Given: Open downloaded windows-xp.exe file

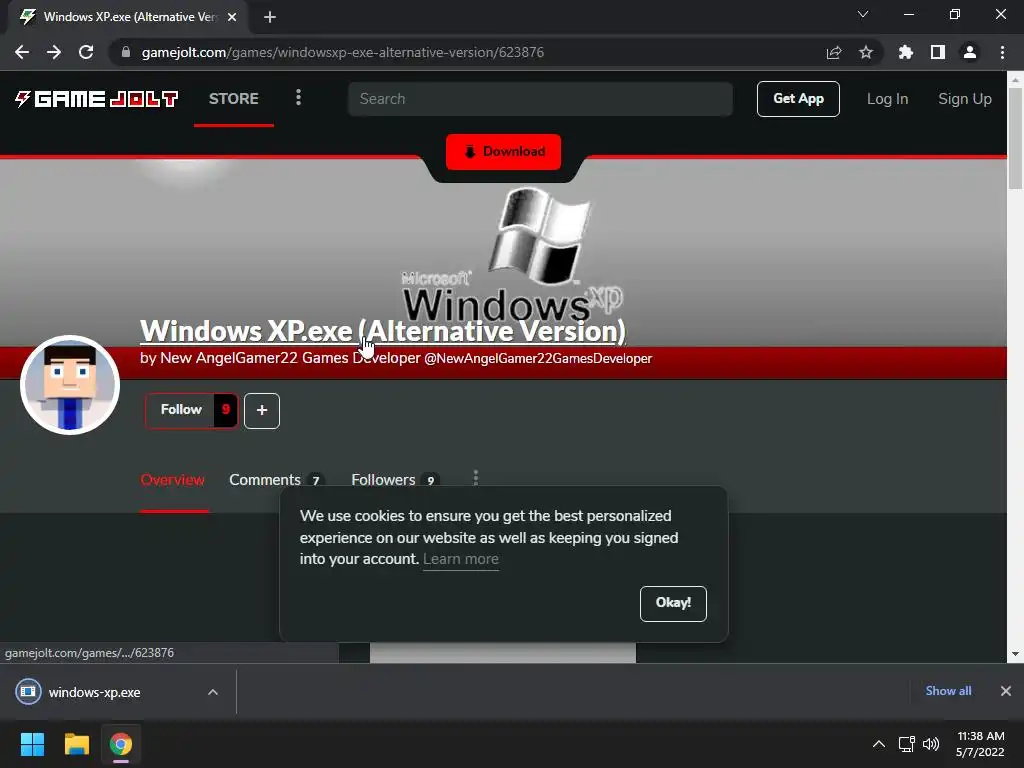Looking at the screenshot, I should (94, 692).
